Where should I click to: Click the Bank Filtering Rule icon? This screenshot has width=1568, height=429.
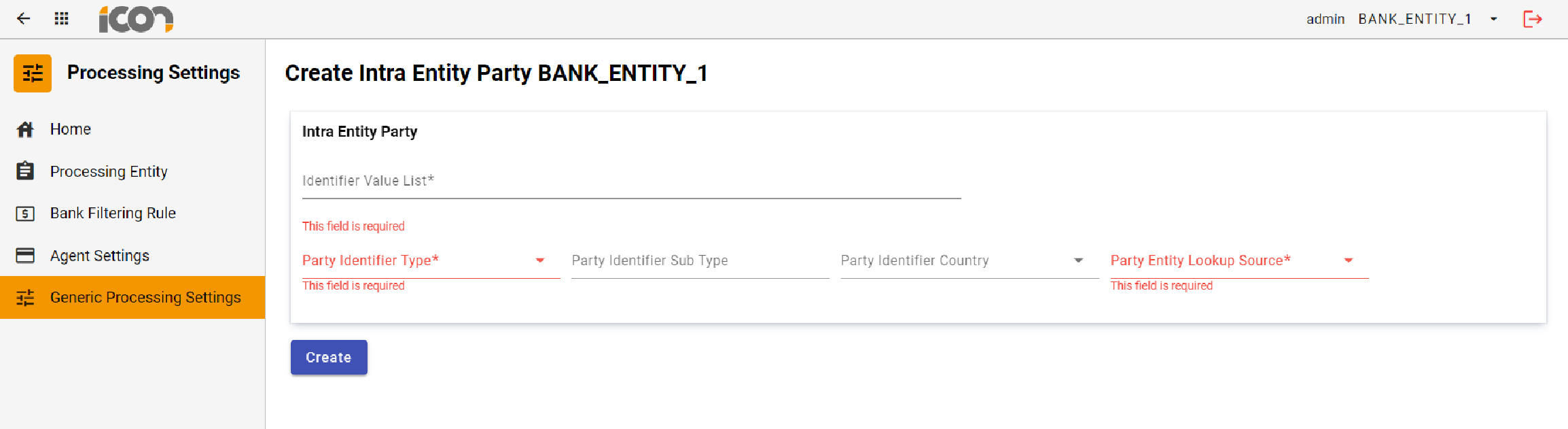(x=25, y=213)
